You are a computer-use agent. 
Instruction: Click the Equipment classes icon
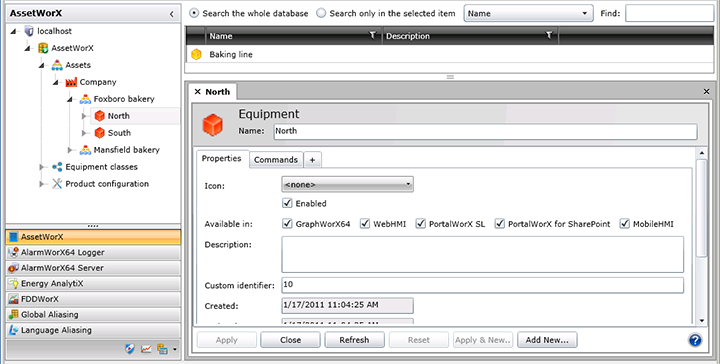(57, 167)
